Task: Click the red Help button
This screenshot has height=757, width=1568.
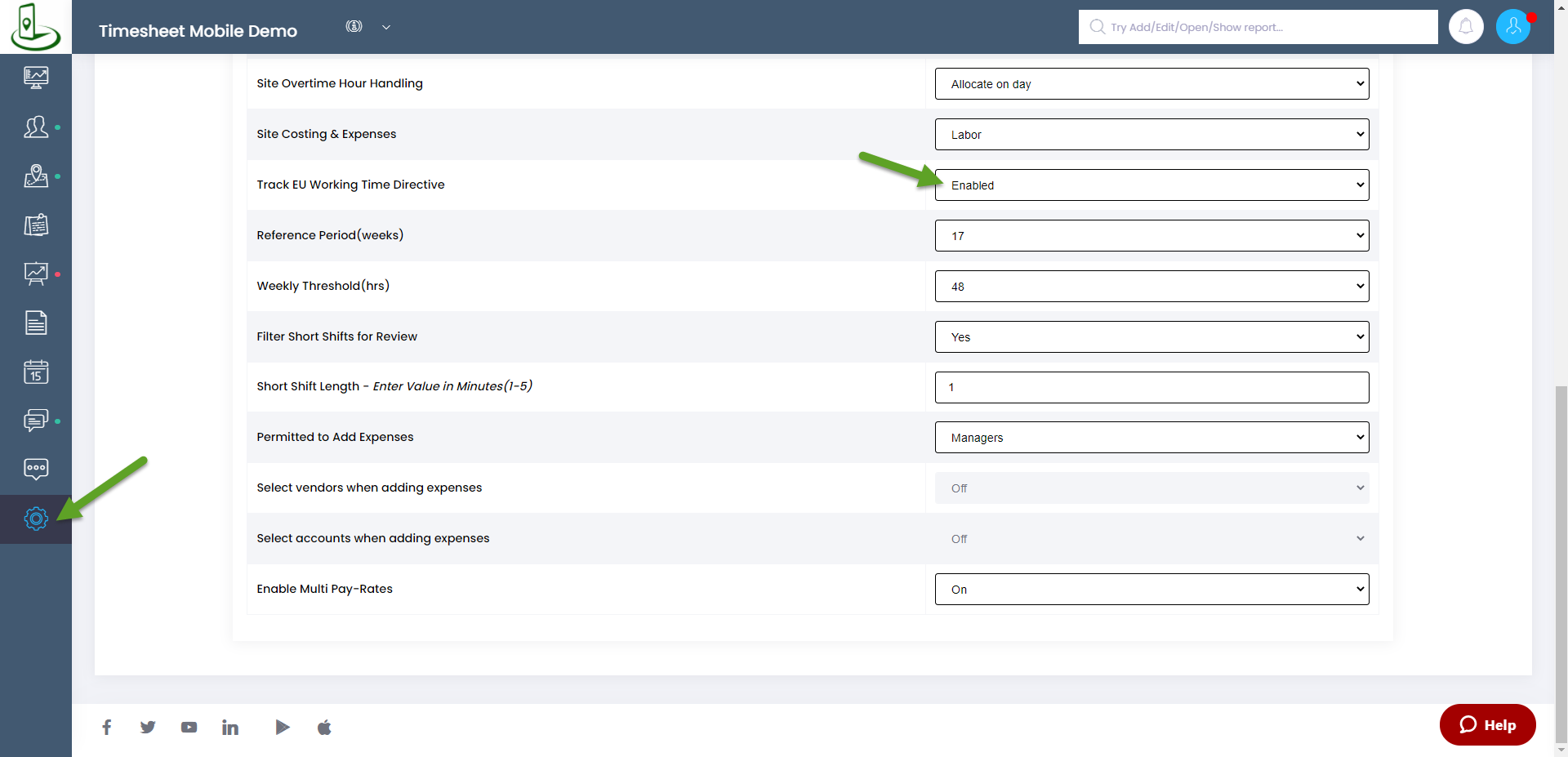Action: pos(1487,725)
